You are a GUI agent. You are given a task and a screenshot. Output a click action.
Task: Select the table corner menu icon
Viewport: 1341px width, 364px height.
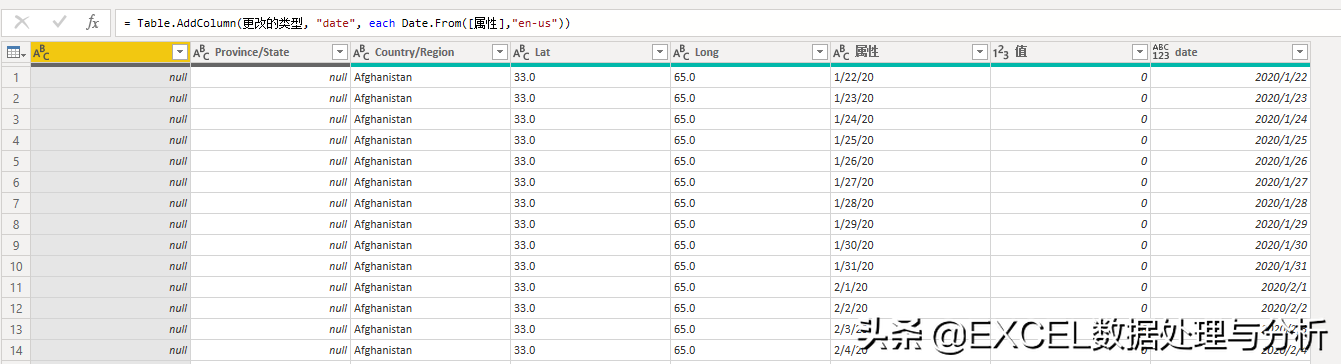pos(15,52)
